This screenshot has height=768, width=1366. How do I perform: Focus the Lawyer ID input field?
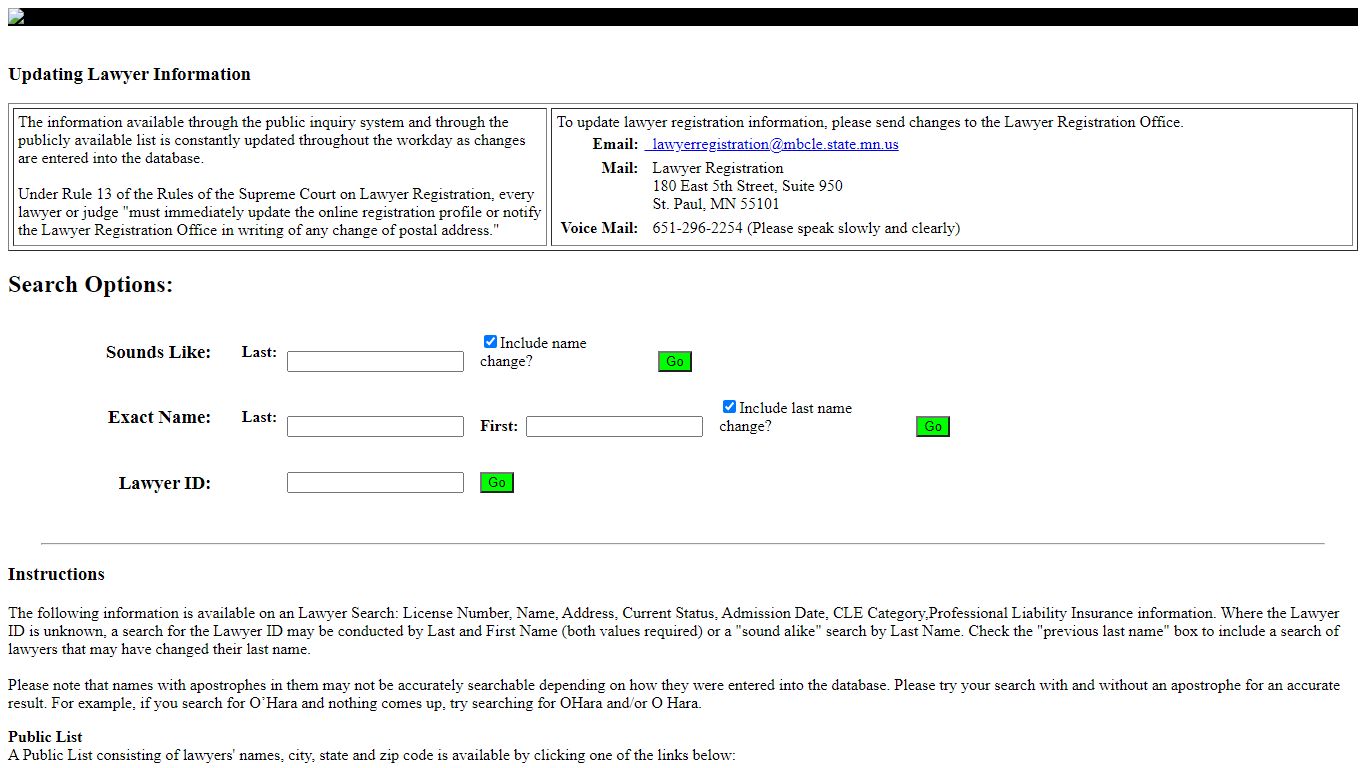click(x=375, y=482)
